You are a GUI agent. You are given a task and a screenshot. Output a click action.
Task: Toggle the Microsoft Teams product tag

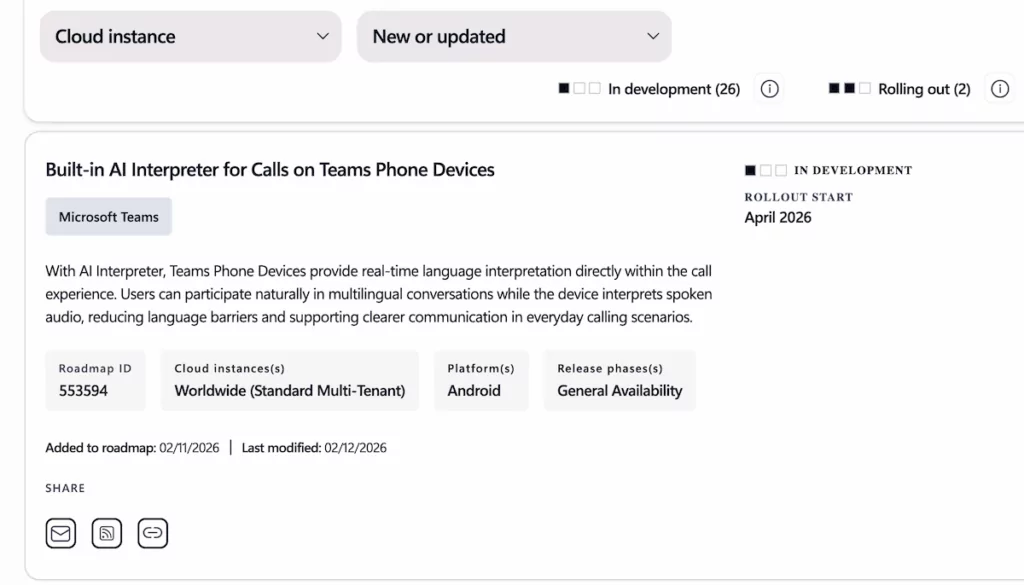(108, 216)
